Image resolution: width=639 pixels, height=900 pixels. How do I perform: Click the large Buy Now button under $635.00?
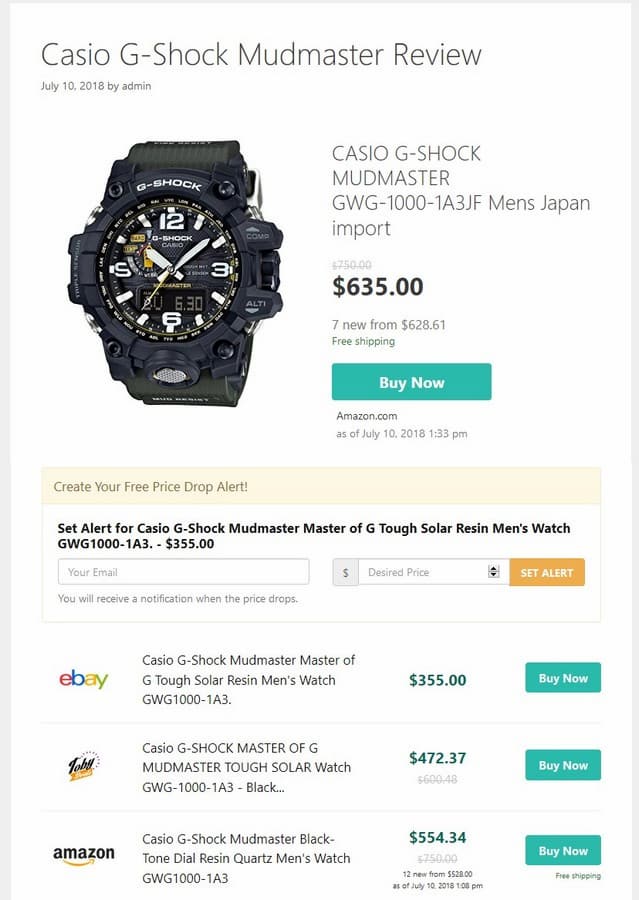pos(411,382)
